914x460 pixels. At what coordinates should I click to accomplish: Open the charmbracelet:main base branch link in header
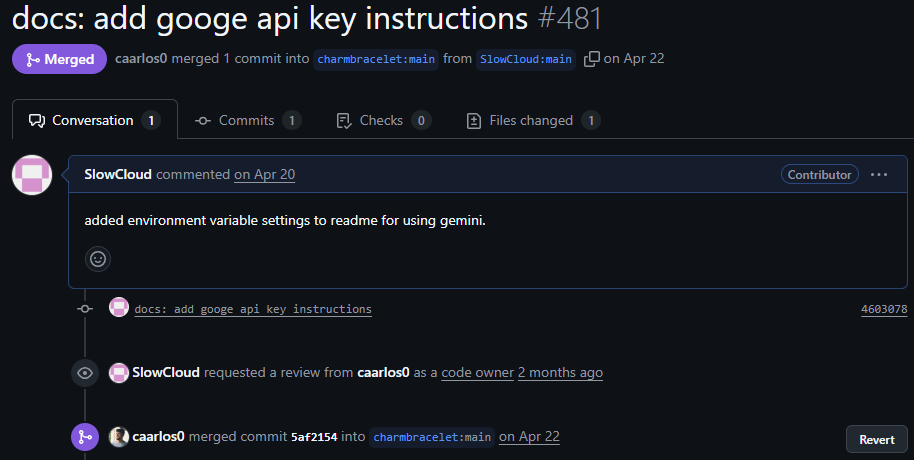point(376,59)
